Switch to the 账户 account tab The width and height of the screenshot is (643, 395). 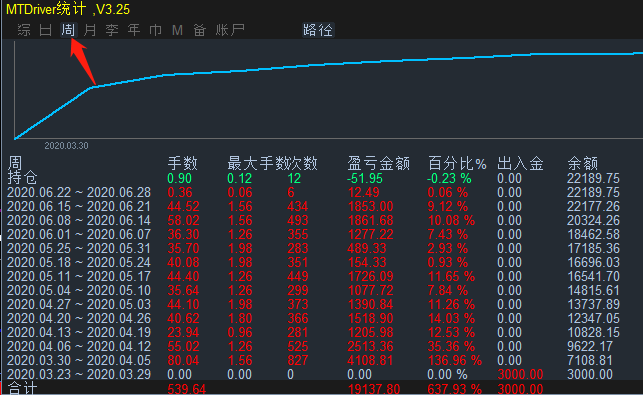click(x=230, y=30)
